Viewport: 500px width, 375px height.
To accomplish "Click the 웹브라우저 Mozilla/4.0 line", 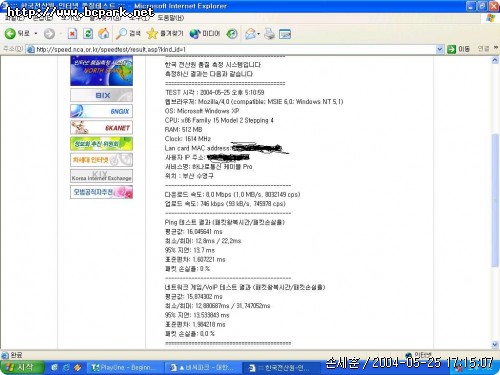I will (x=254, y=102).
